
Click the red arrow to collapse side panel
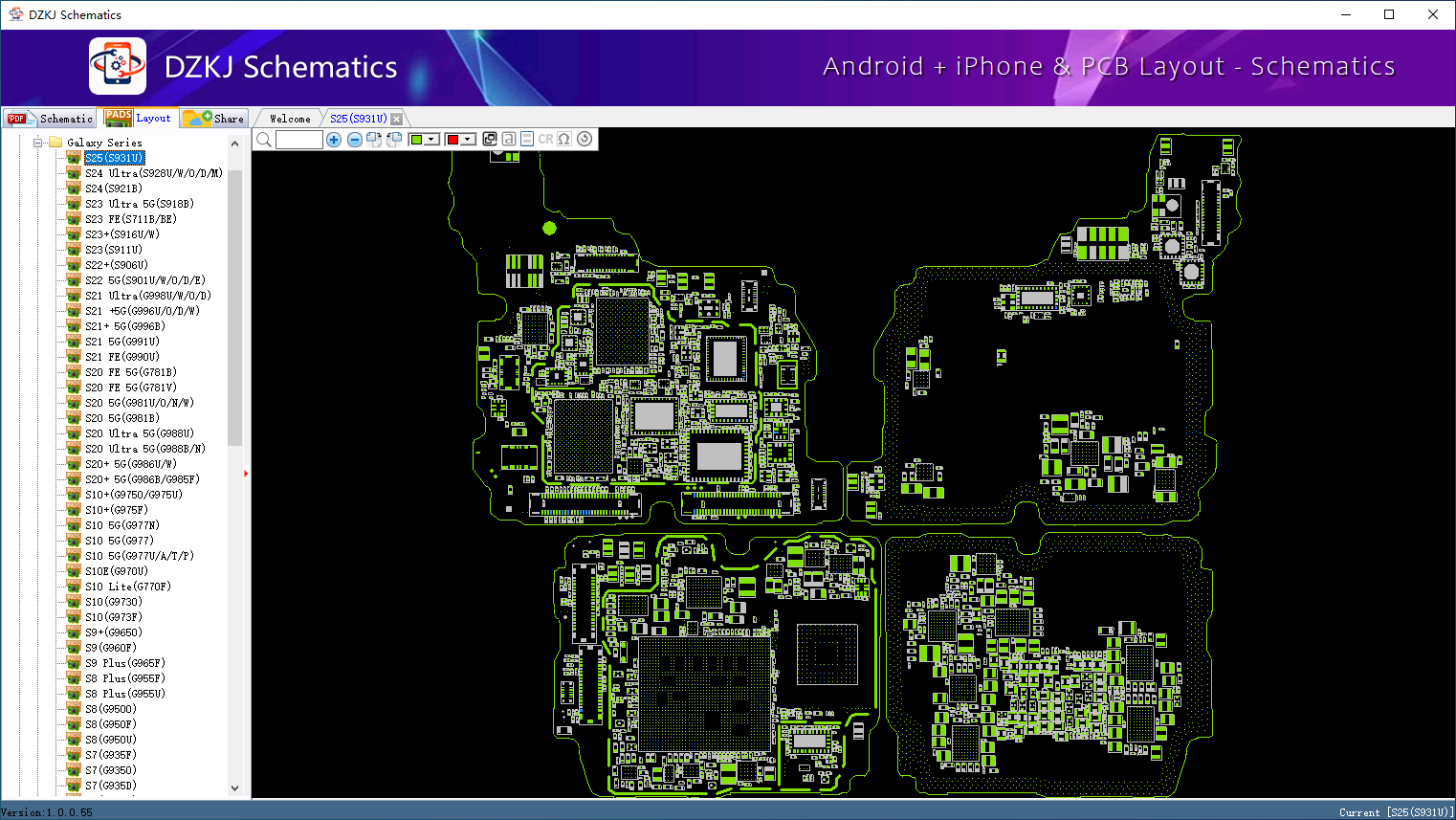coord(246,474)
